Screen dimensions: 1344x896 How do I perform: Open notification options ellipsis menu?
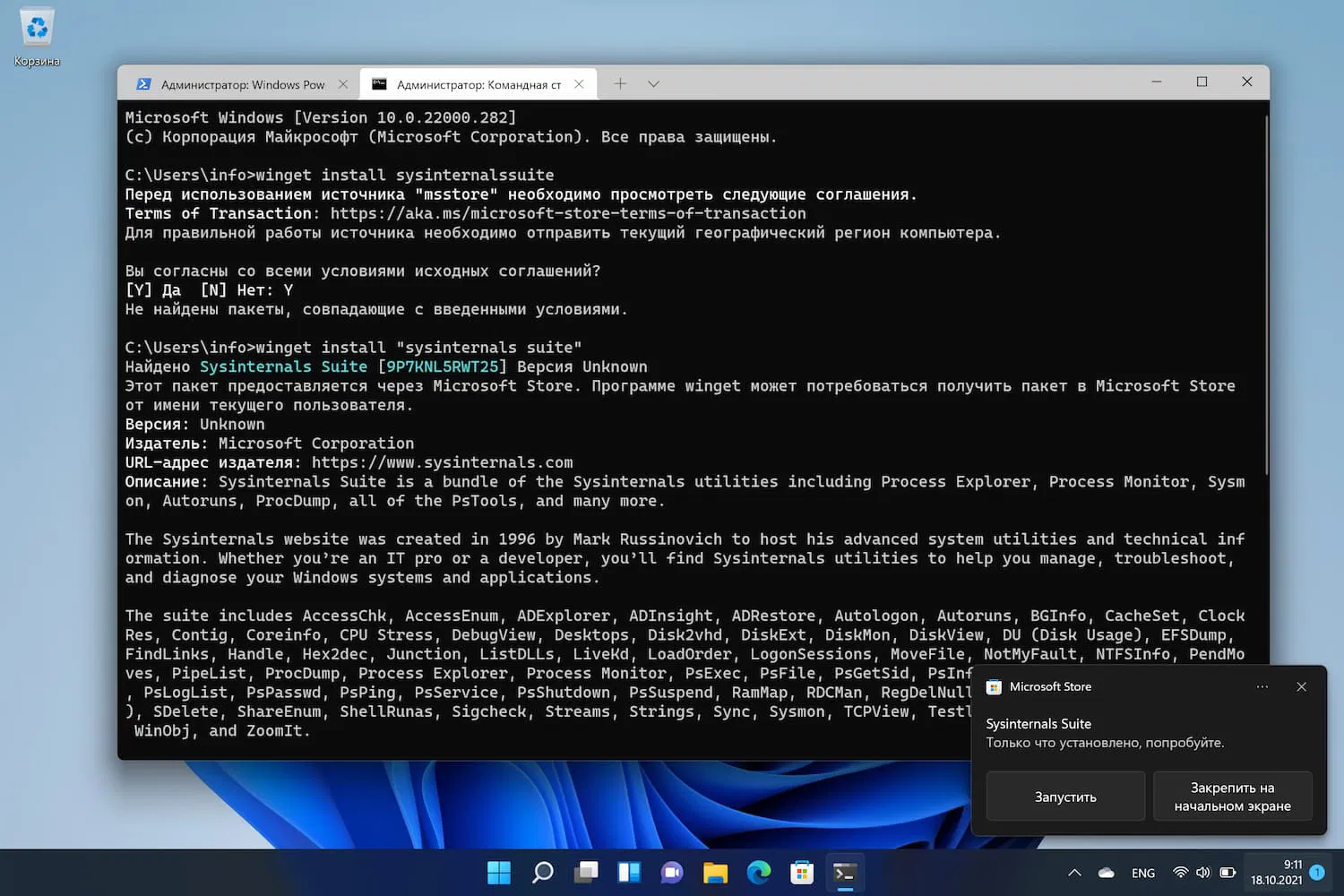(1262, 687)
